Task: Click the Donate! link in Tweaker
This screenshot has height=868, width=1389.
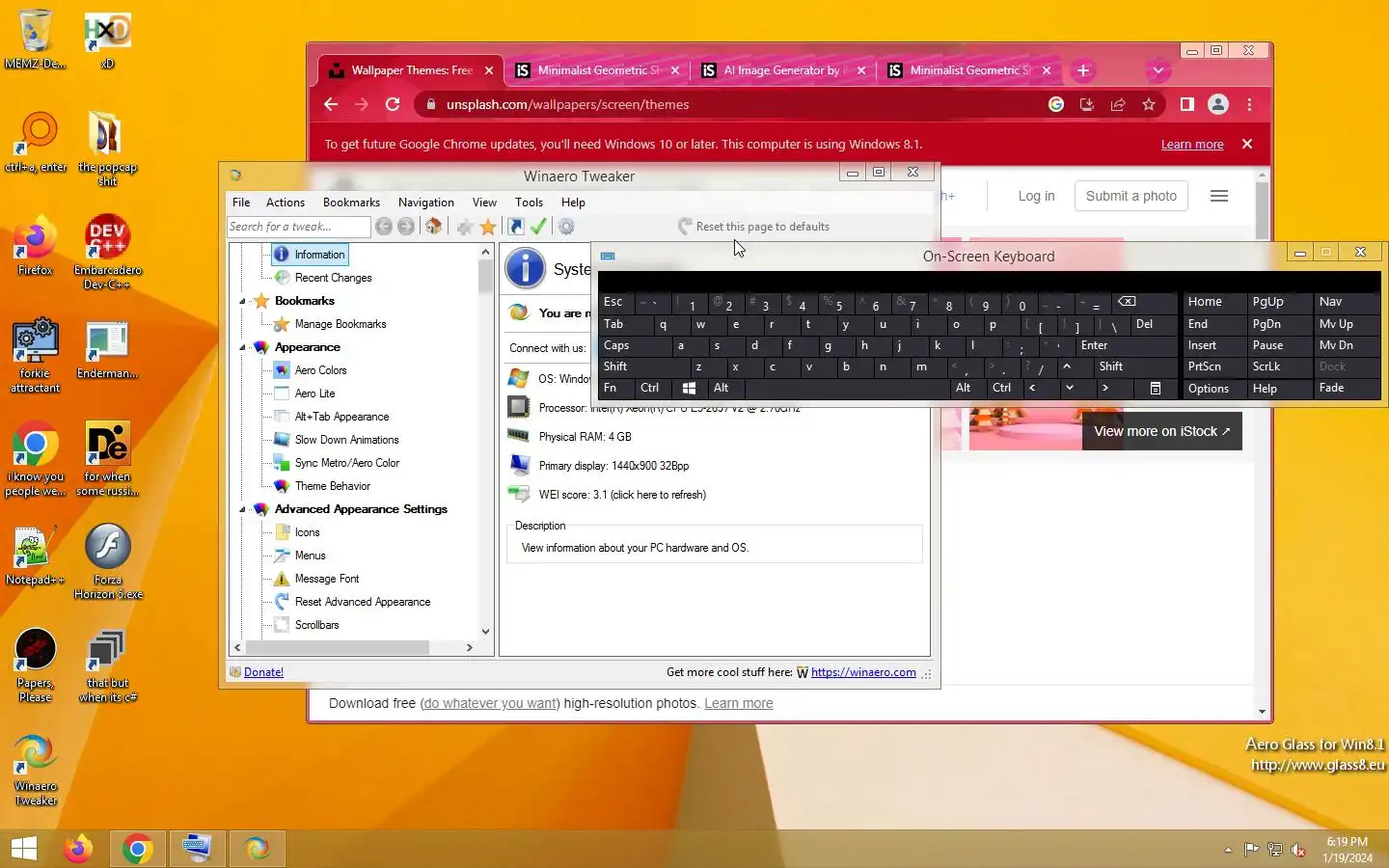Action: coord(263,672)
